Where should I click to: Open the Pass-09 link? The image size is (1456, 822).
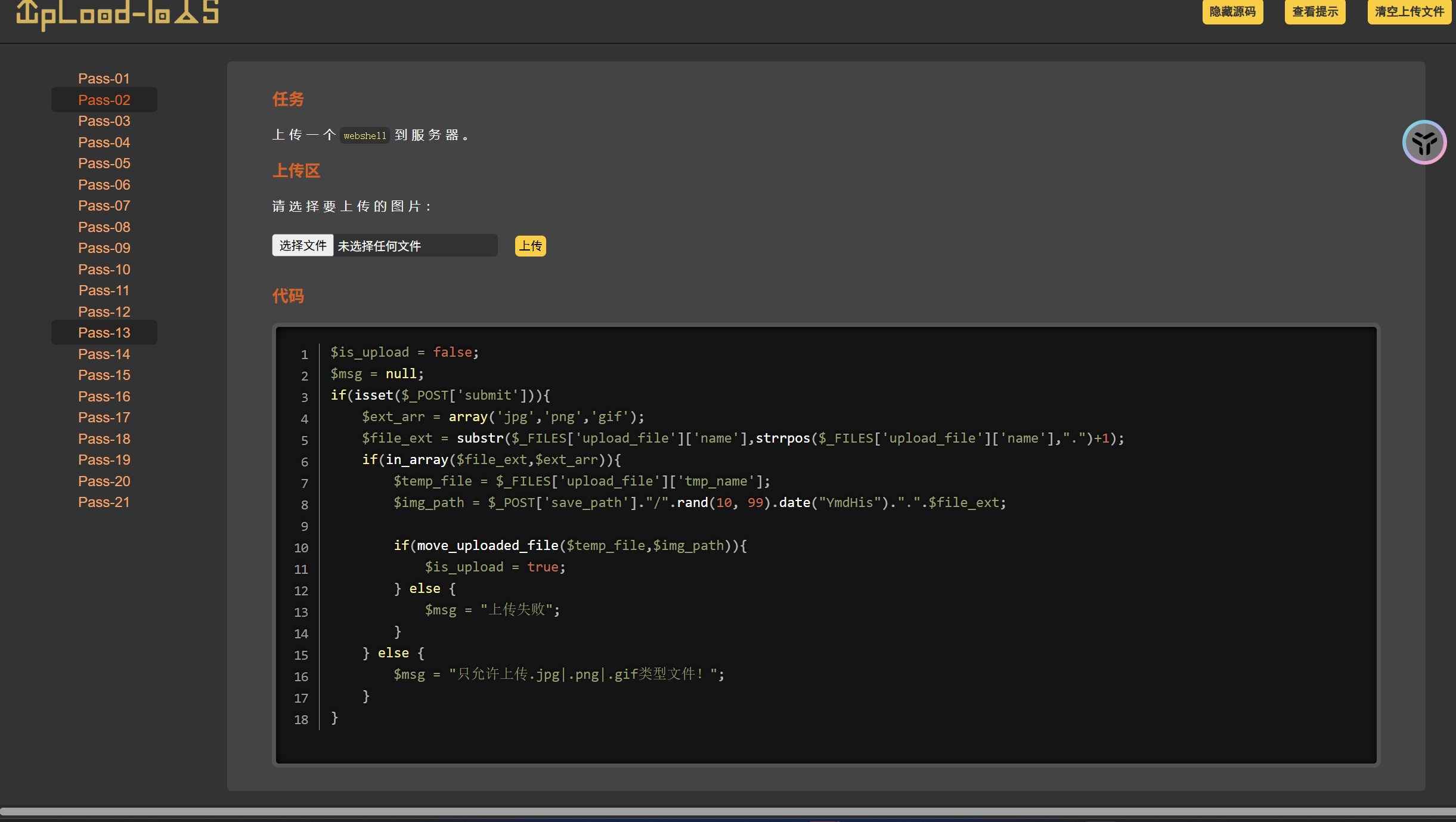(104, 248)
